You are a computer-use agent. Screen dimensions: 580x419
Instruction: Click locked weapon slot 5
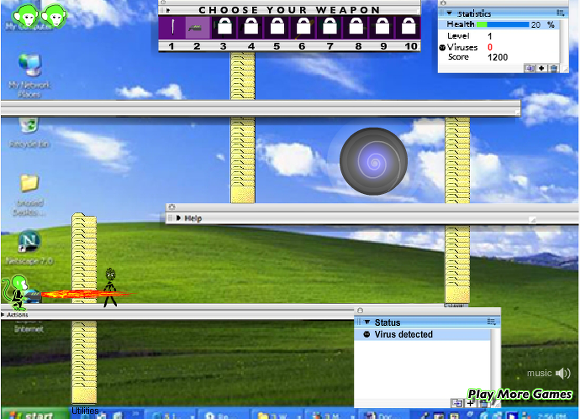click(x=277, y=27)
